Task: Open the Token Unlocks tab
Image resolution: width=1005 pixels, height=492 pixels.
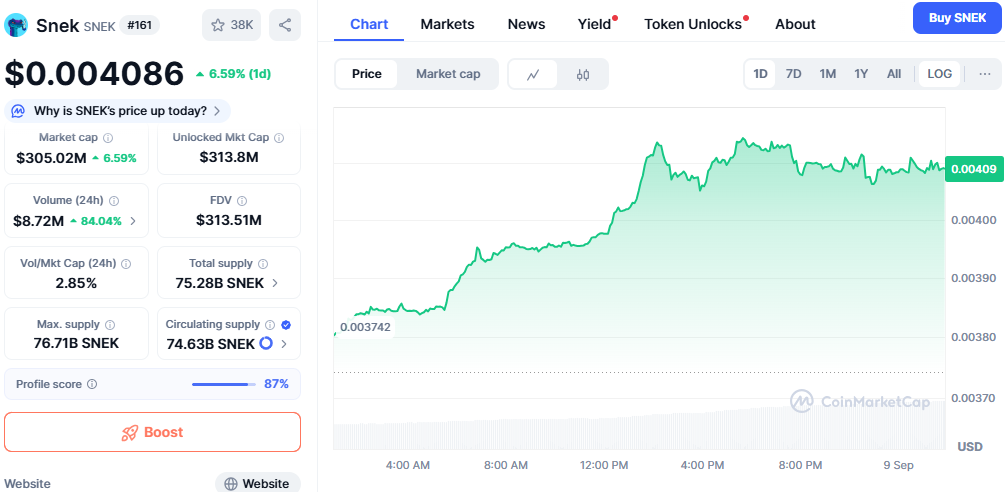Action: [693, 24]
